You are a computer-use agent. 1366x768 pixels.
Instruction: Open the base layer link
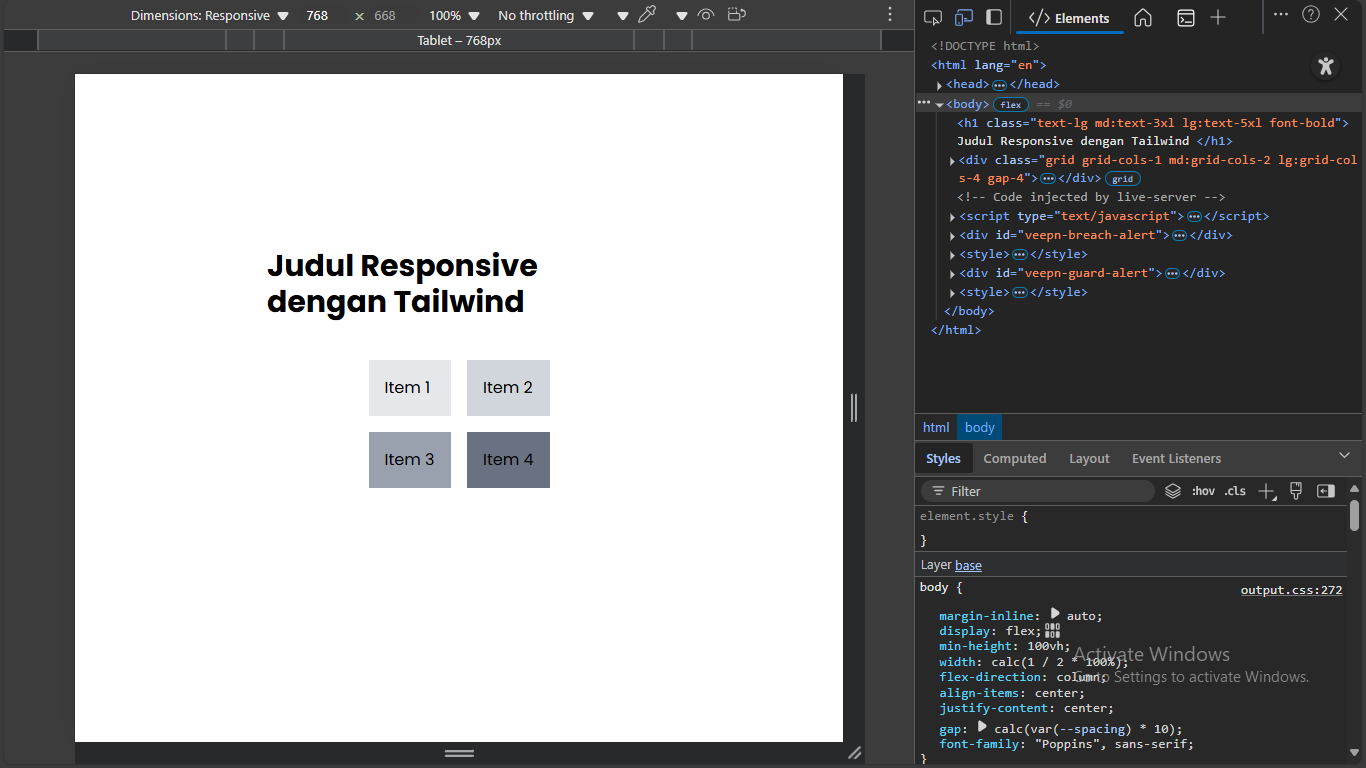pyautogui.click(x=968, y=565)
